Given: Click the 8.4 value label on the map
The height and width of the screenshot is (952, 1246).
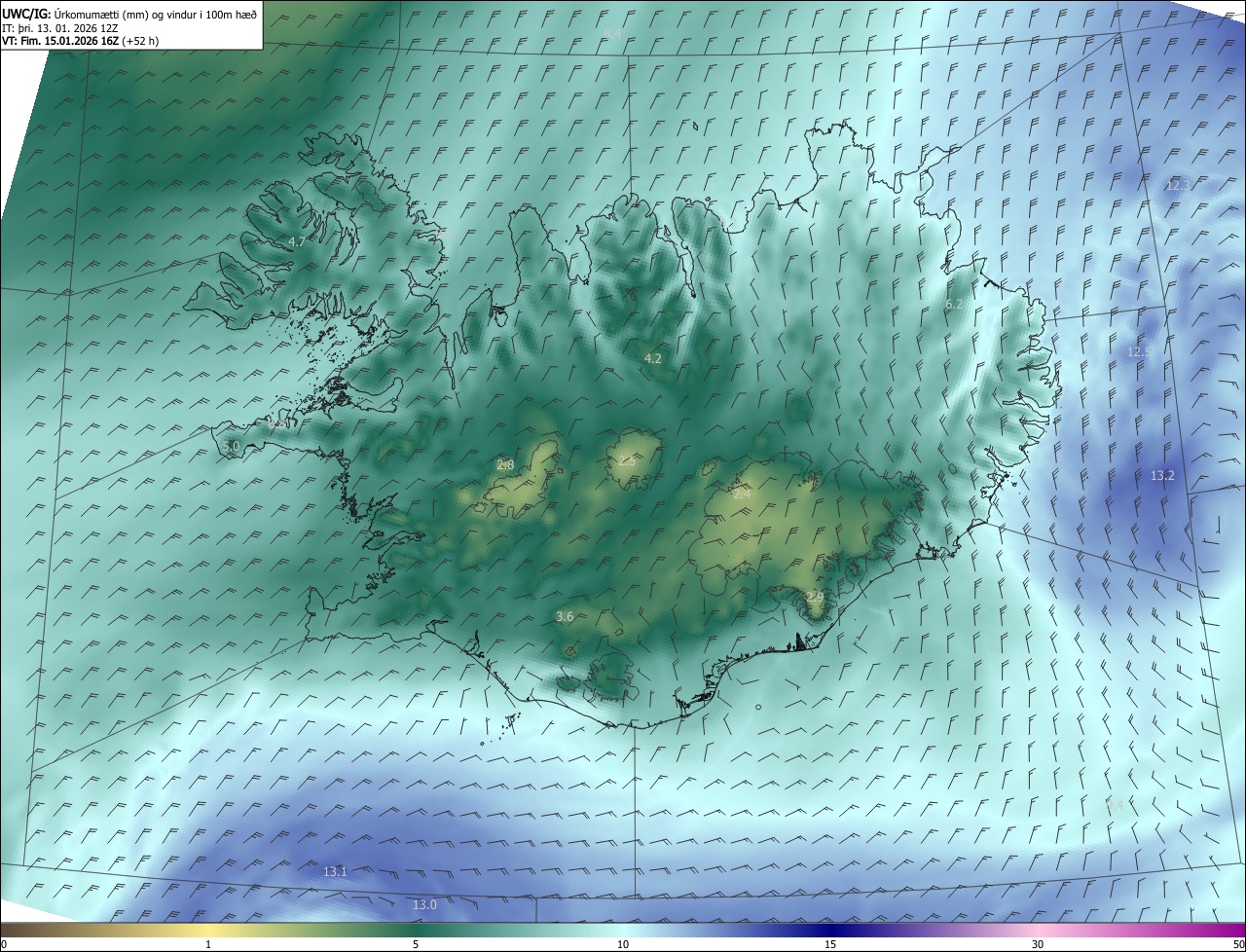Looking at the screenshot, I should pos(612,33).
